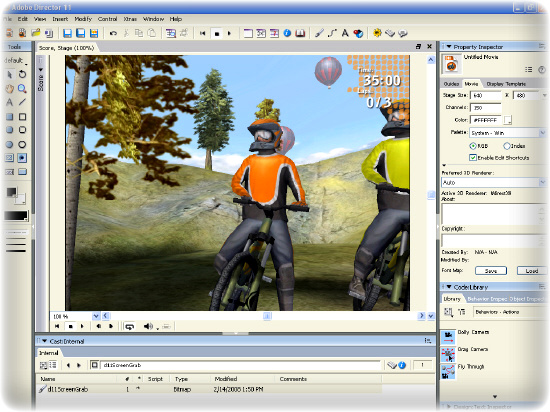Click the Stage Size width field
The image size is (550, 412).
[486, 95]
